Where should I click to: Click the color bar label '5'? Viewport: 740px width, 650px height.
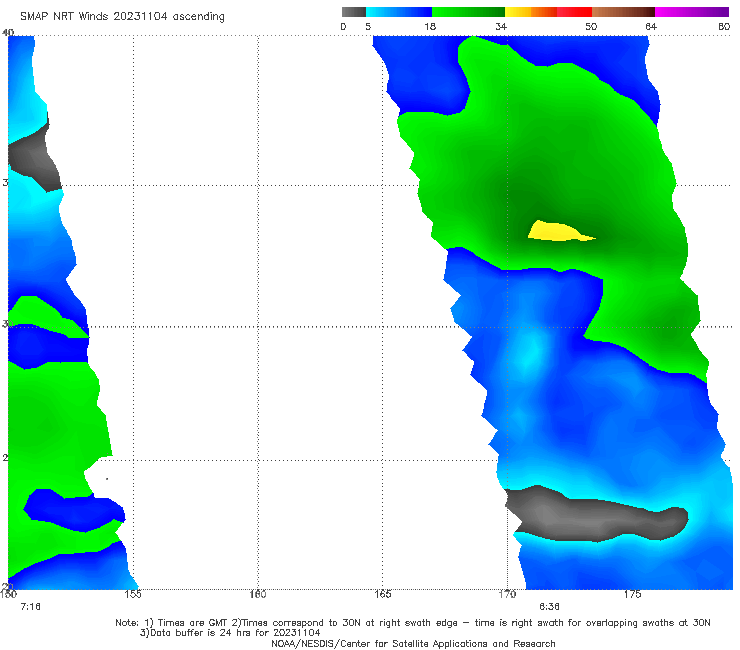(x=368, y=27)
